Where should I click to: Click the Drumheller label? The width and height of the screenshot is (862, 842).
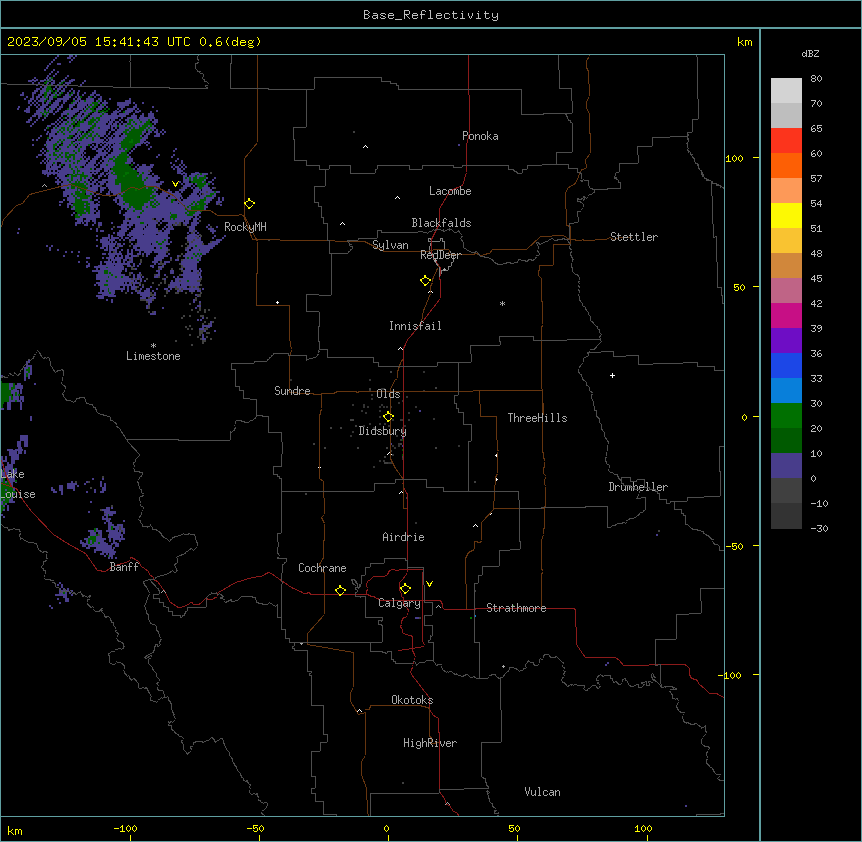point(638,487)
